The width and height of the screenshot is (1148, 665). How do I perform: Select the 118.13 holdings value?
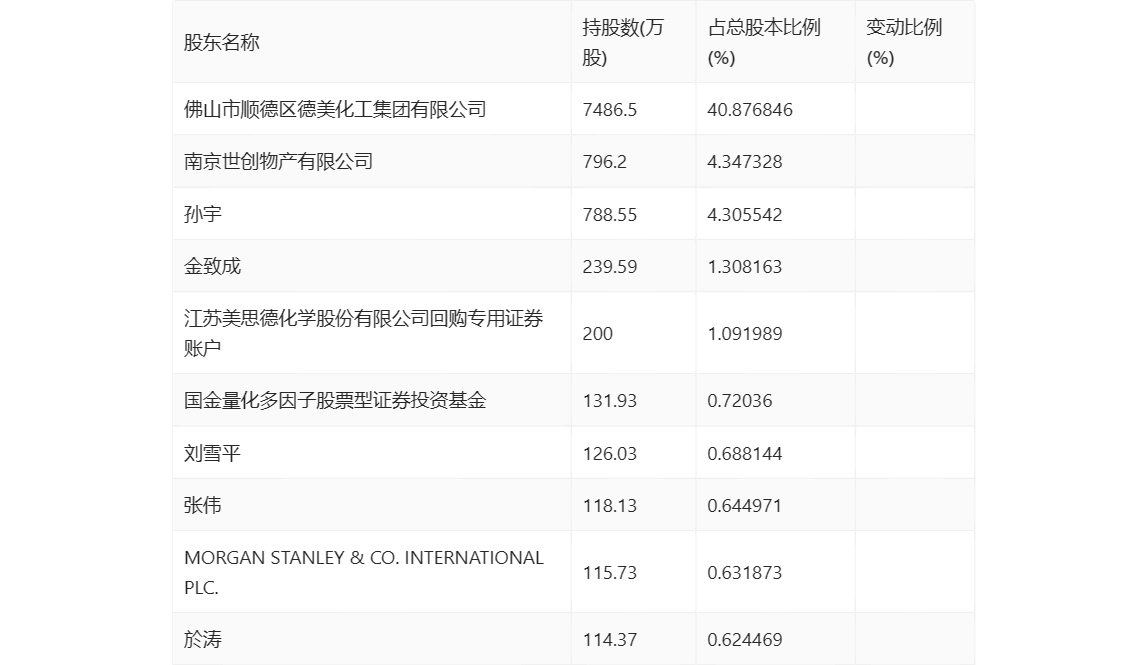[609, 505]
